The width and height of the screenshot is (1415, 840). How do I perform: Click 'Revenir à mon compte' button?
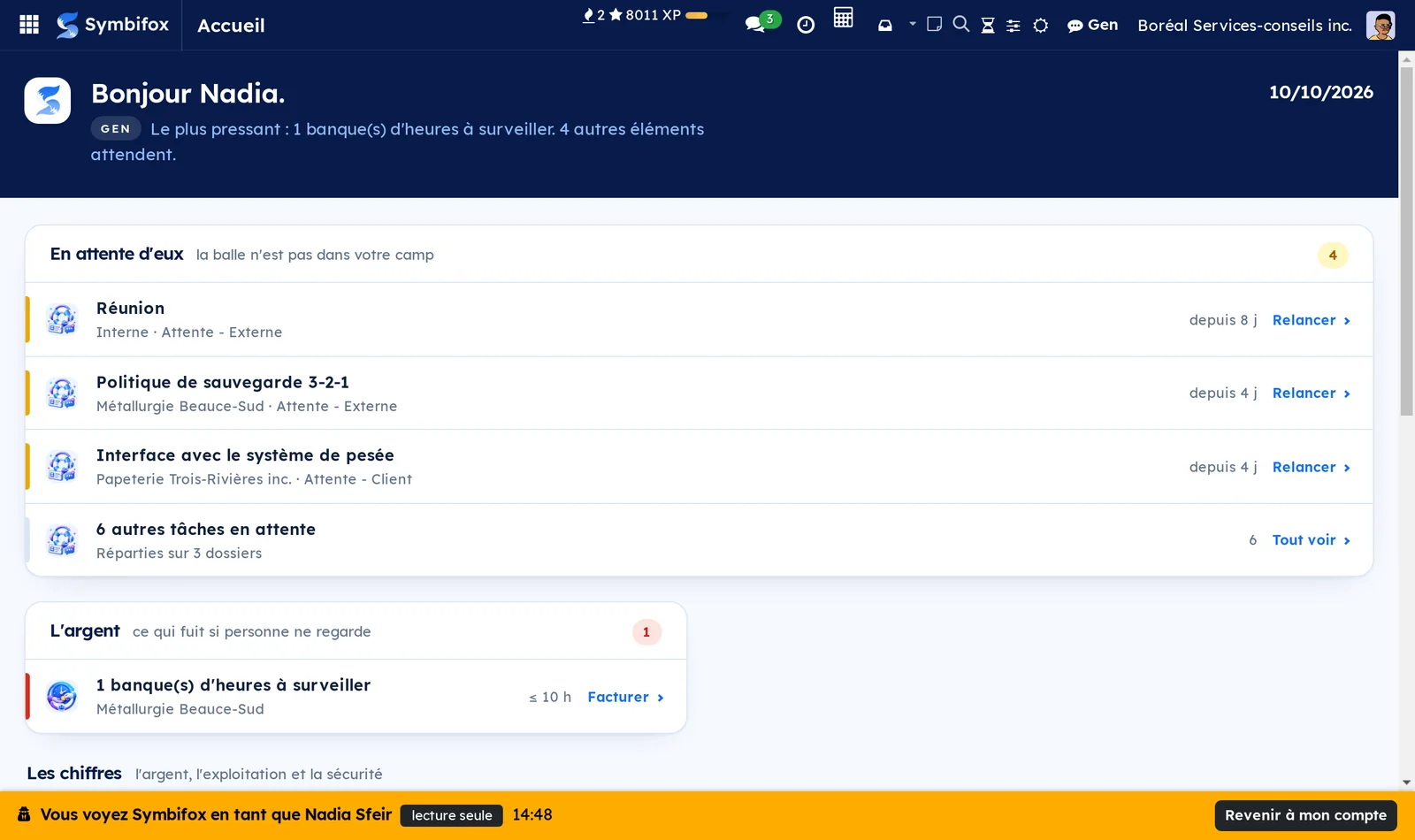coord(1306,815)
